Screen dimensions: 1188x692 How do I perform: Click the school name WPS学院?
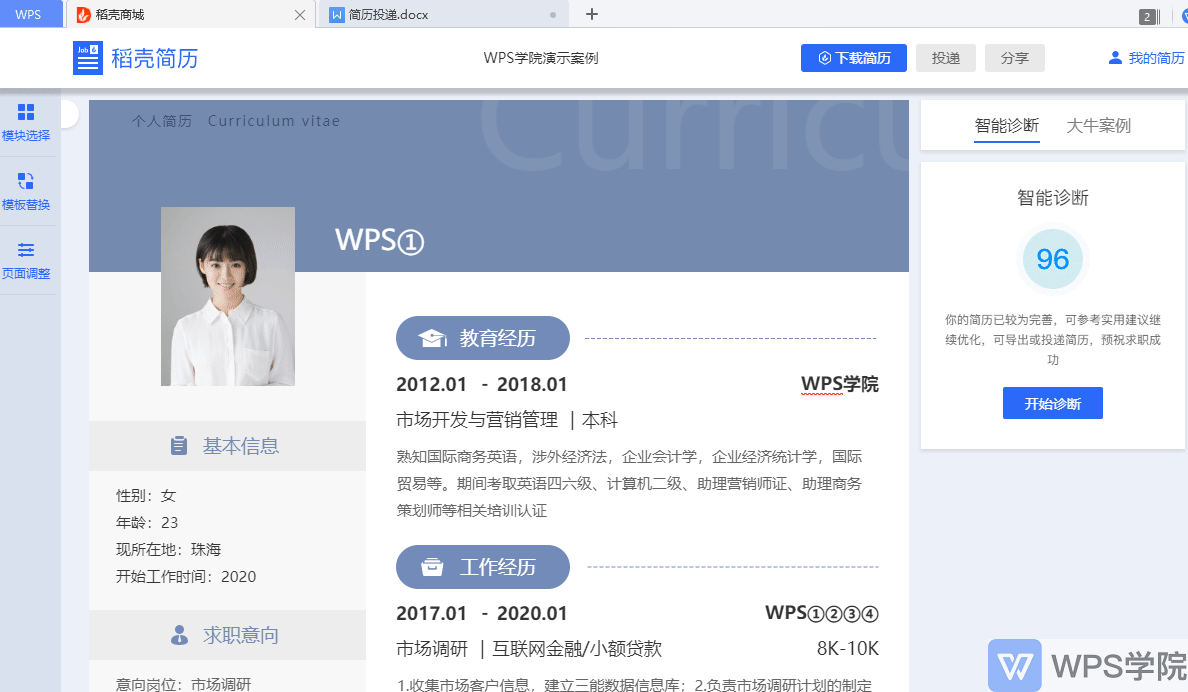point(839,384)
